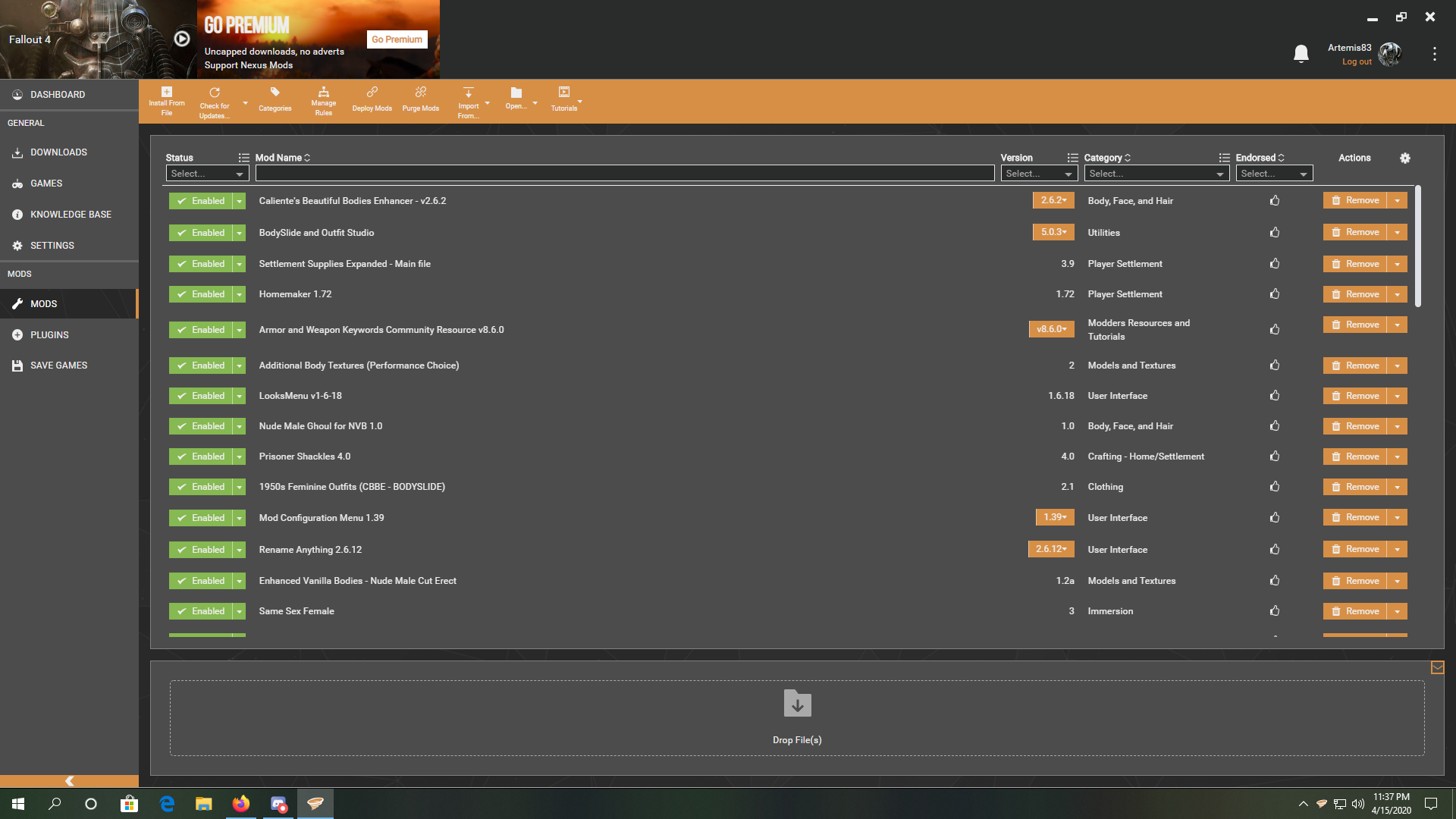This screenshot has height=819, width=1456.
Task: Open version 2.6.2 dropdown for Caliente's
Action: pos(1053,200)
